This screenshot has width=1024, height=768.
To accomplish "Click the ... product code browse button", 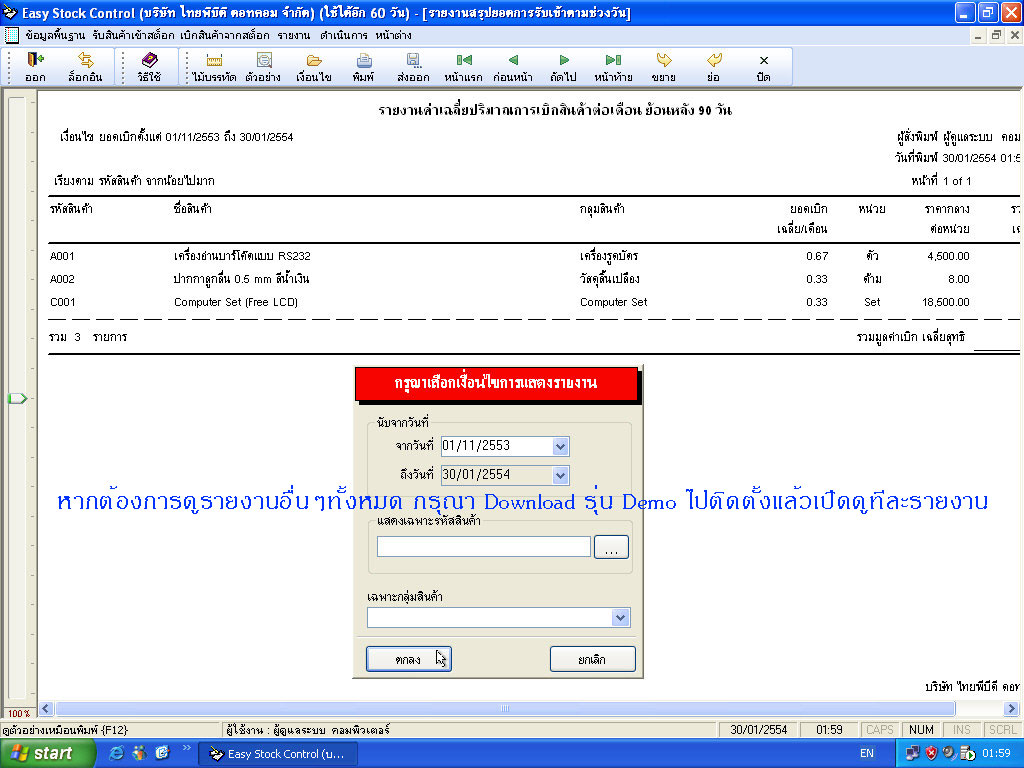I will [x=611, y=546].
